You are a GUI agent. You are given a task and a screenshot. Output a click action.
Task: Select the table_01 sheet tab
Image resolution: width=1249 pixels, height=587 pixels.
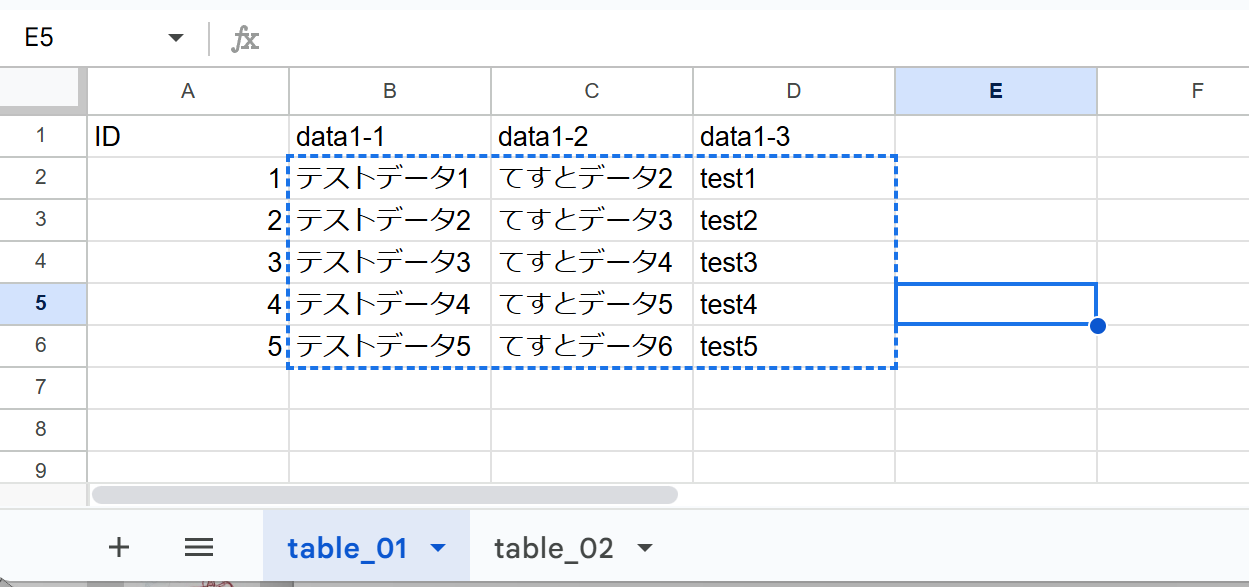pyautogui.click(x=348, y=548)
